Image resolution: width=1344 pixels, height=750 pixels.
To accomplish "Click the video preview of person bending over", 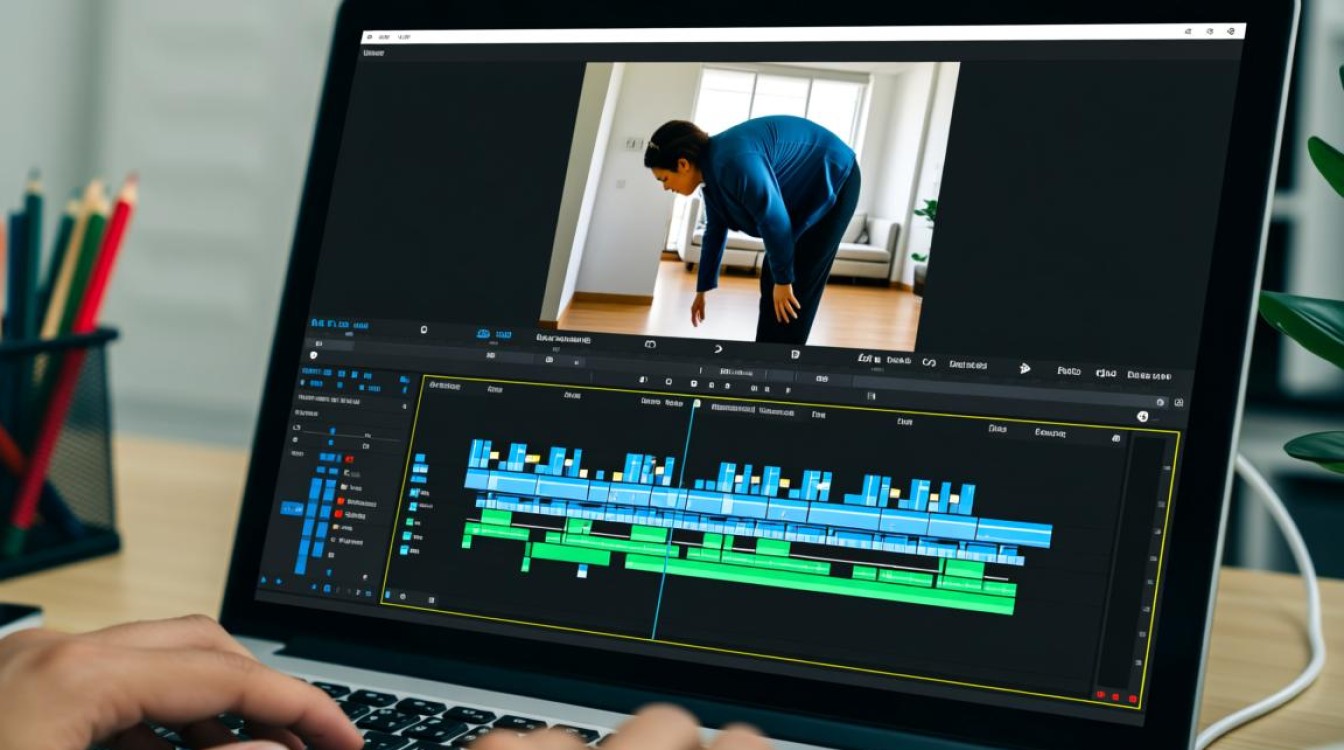I will [x=749, y=205].
